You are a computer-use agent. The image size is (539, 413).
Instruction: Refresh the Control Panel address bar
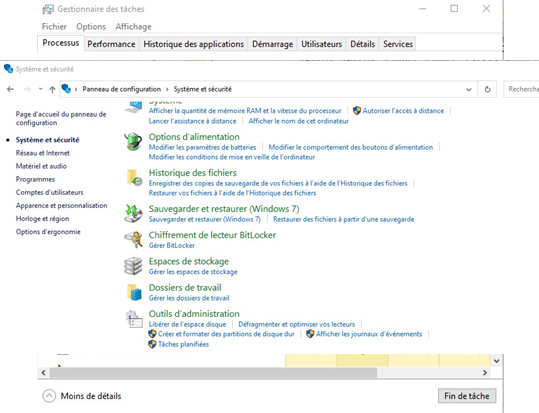point(487,89)
